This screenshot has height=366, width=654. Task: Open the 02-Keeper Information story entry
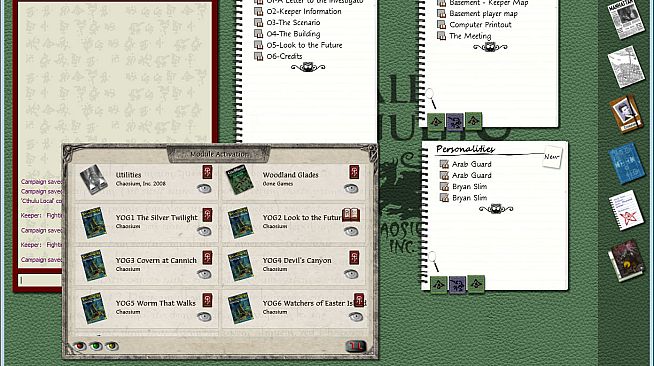[x=304, y=11]
